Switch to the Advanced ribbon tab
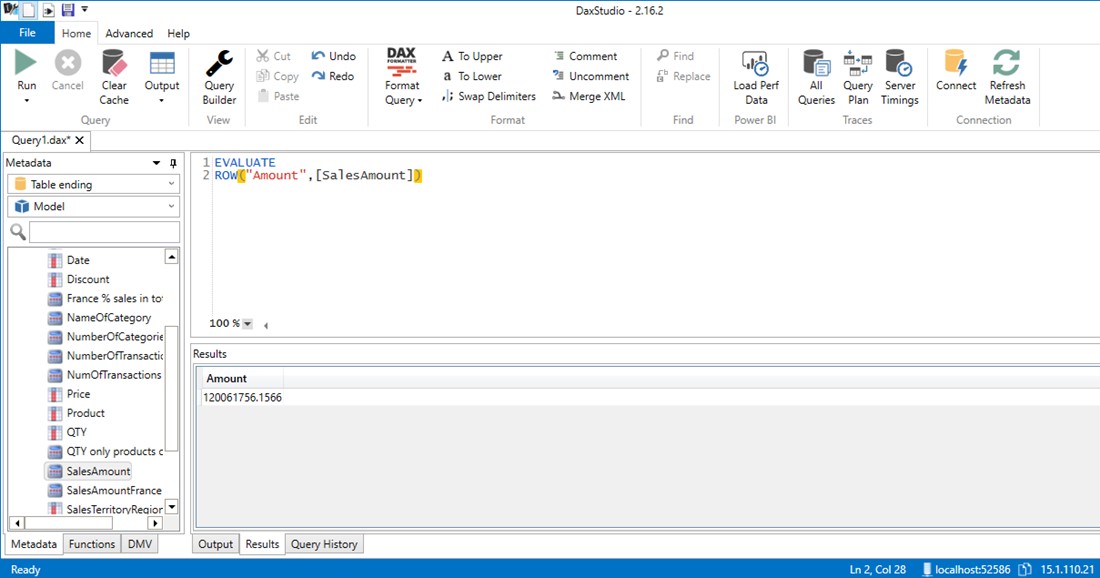1100x578 pixels. (x=129, y=33)
